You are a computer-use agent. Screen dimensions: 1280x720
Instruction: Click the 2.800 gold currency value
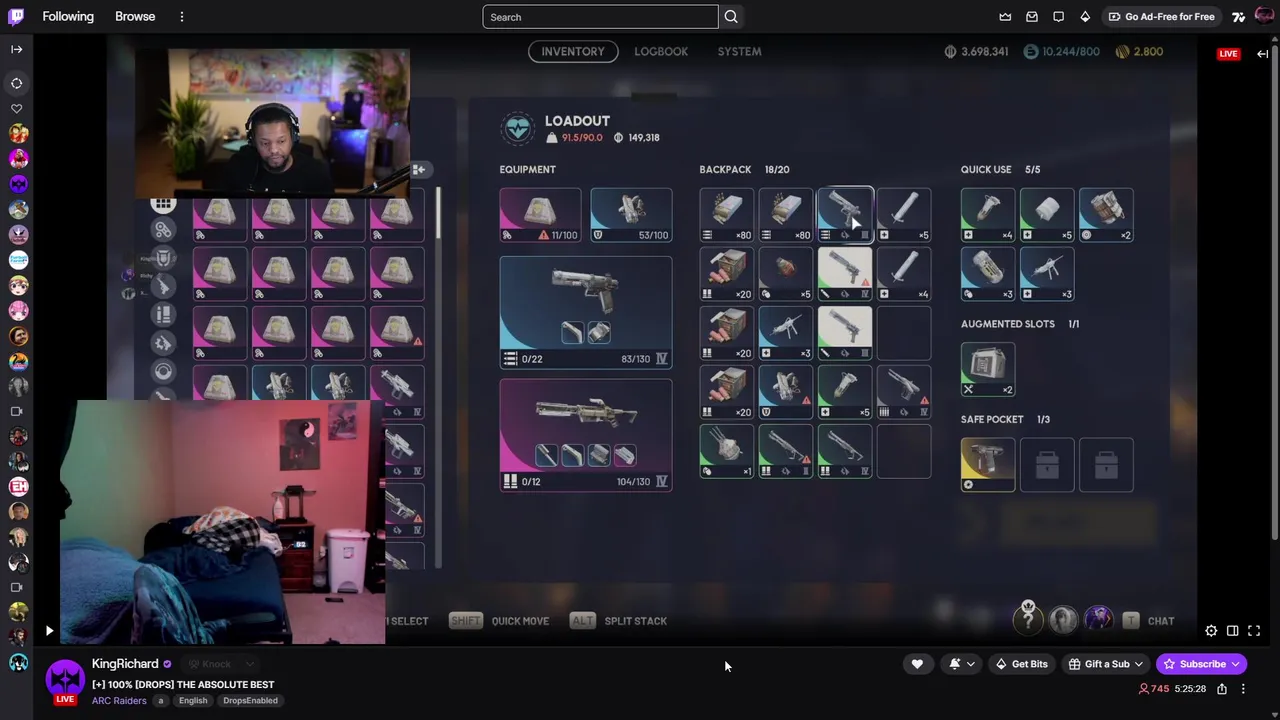[x=1140, y=51]
